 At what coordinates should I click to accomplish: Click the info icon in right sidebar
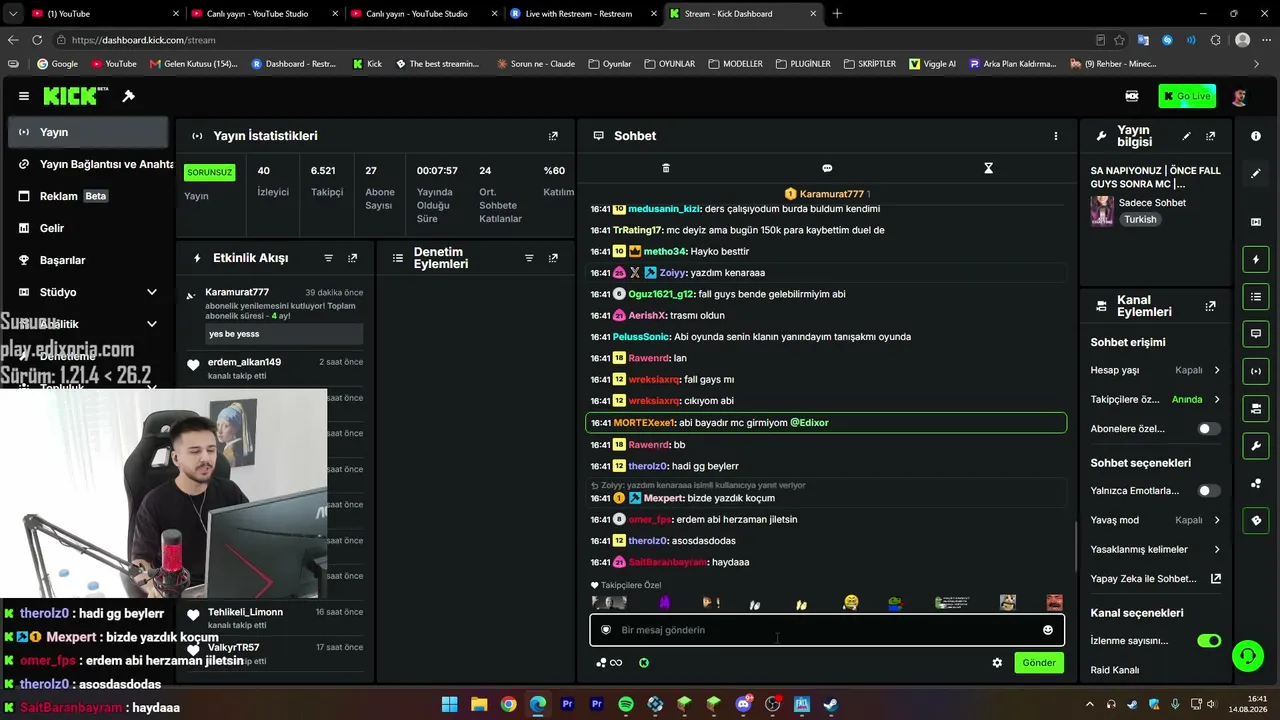coord(1256,136)
